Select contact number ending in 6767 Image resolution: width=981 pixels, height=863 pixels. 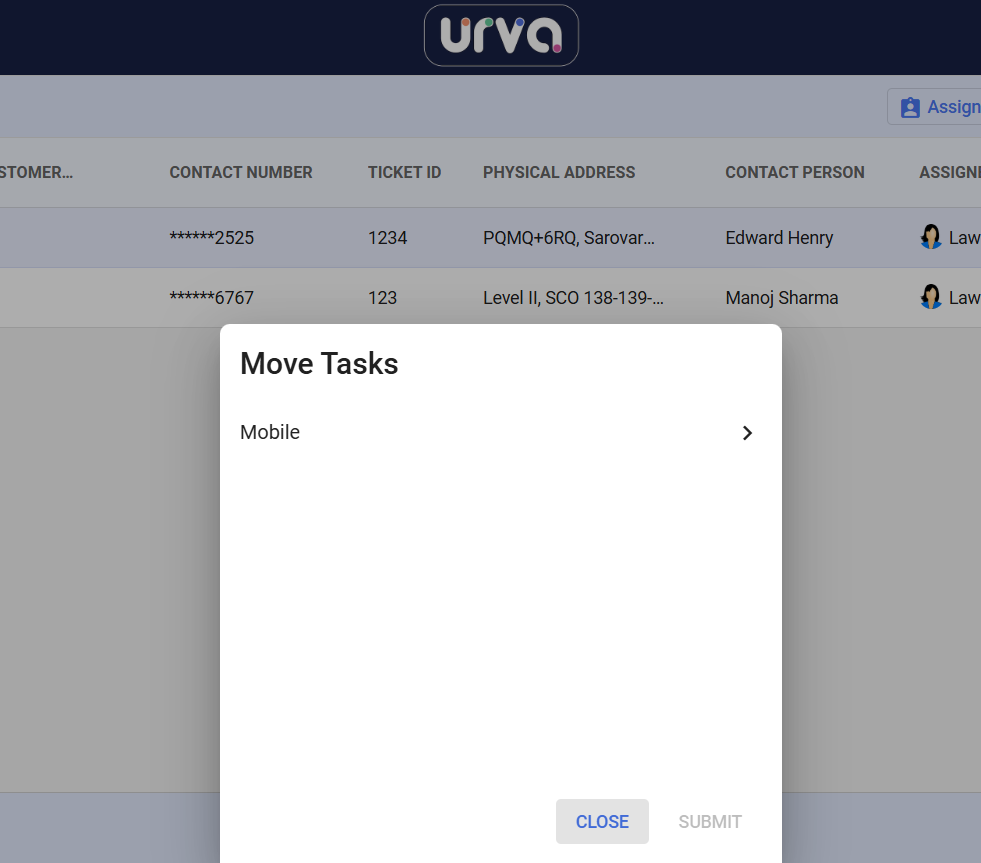pyautogui.click(x=212, y=298)
